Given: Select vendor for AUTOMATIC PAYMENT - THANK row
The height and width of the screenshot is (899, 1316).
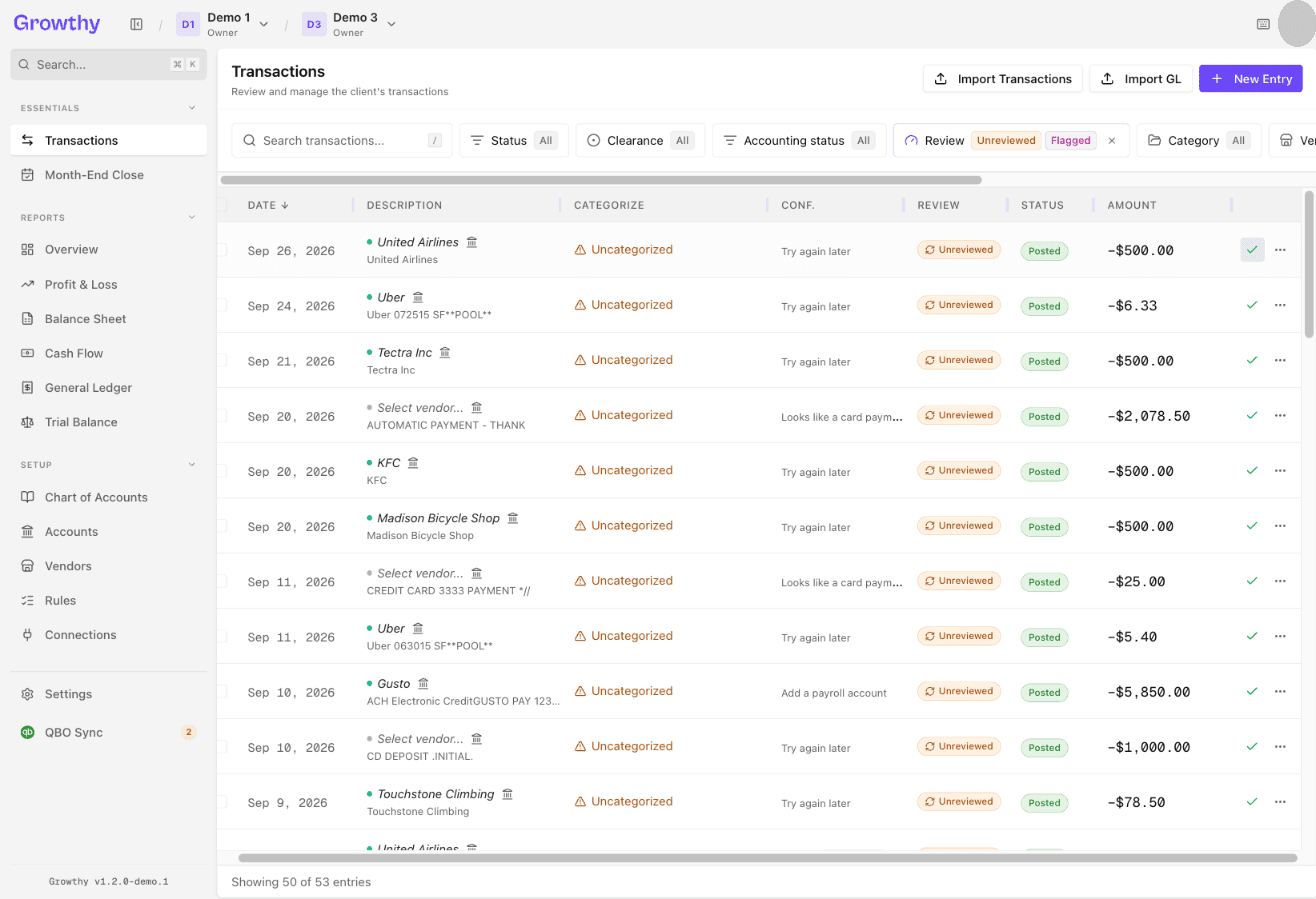Looking at the screenshot, I should point(420,407).
